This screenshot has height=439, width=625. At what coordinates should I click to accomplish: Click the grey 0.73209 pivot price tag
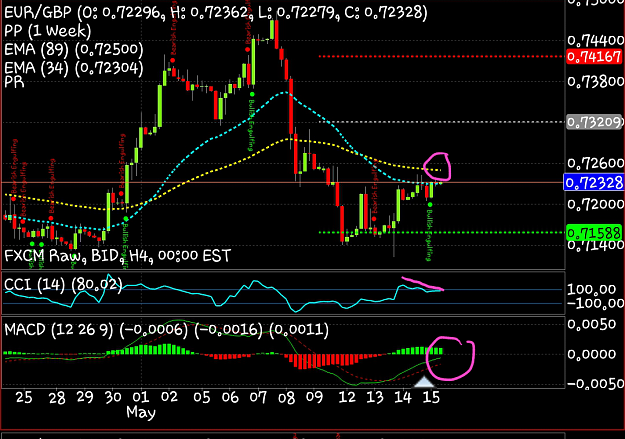594,122
